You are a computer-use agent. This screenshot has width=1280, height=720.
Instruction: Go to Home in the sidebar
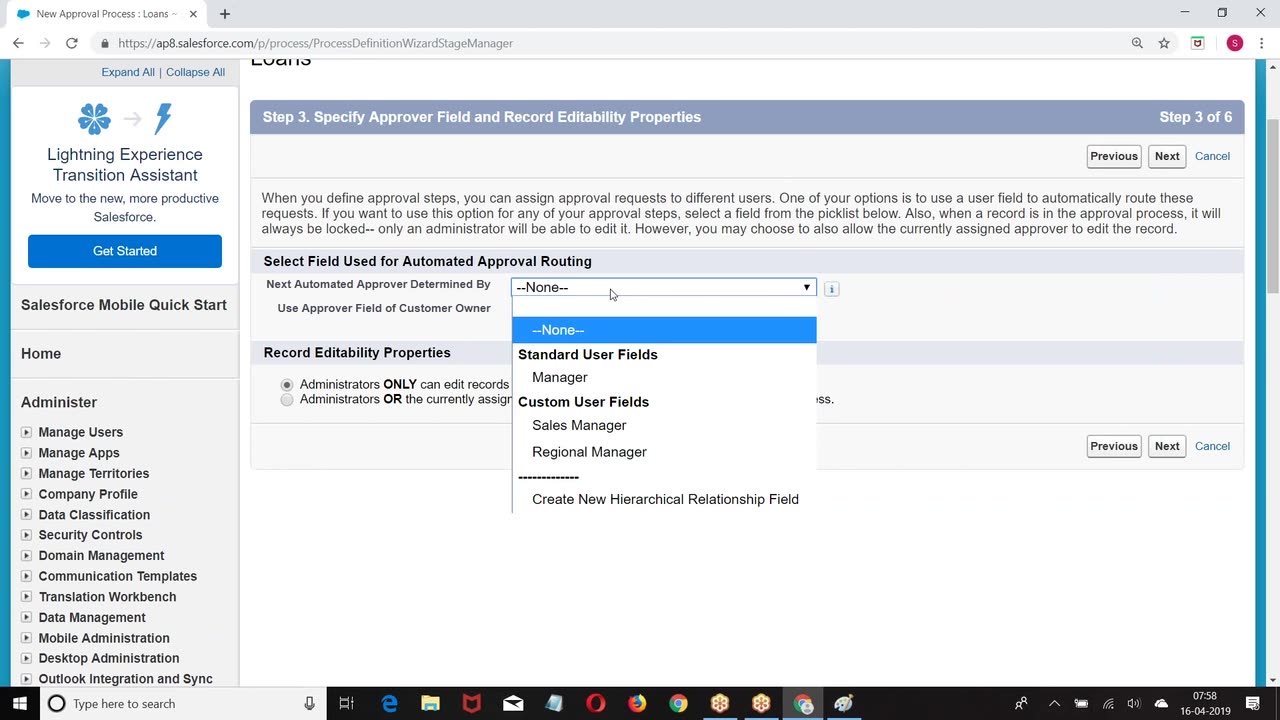(x=41, y=354)
